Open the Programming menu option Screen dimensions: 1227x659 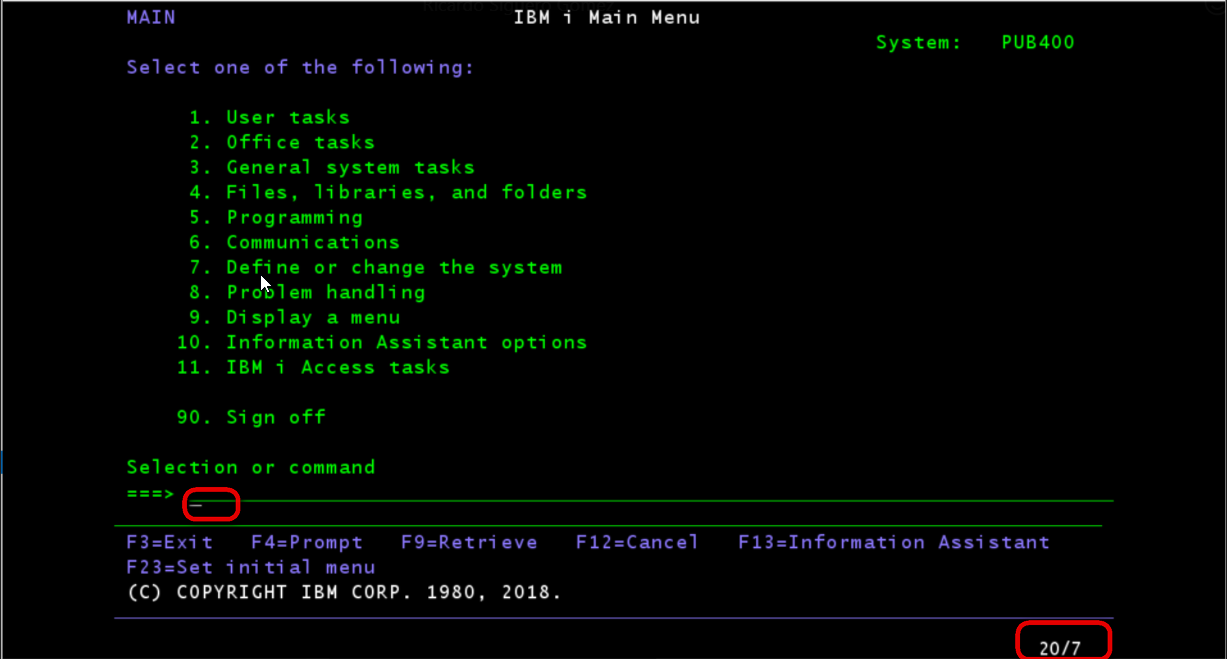point(294,218)
